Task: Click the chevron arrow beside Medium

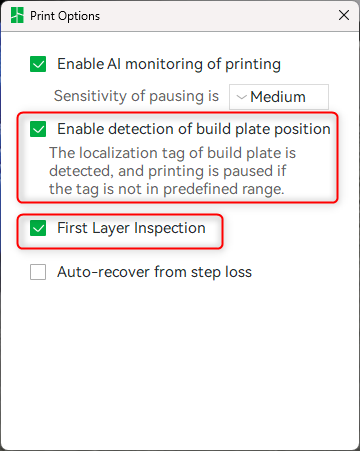Action: [241, 97]
